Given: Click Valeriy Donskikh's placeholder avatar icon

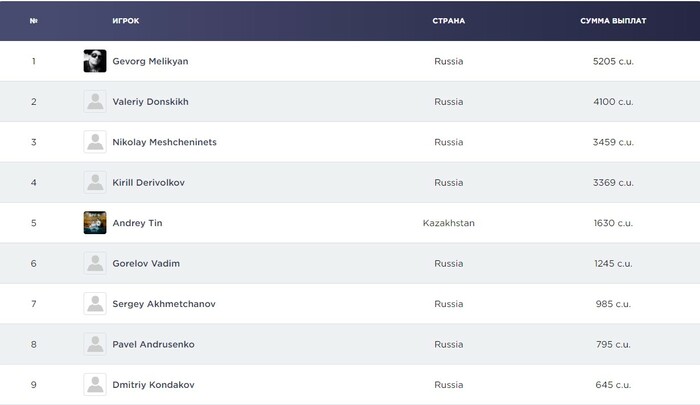Looking at the screenshot, I should pyautogui.click(x=95, y=102).
